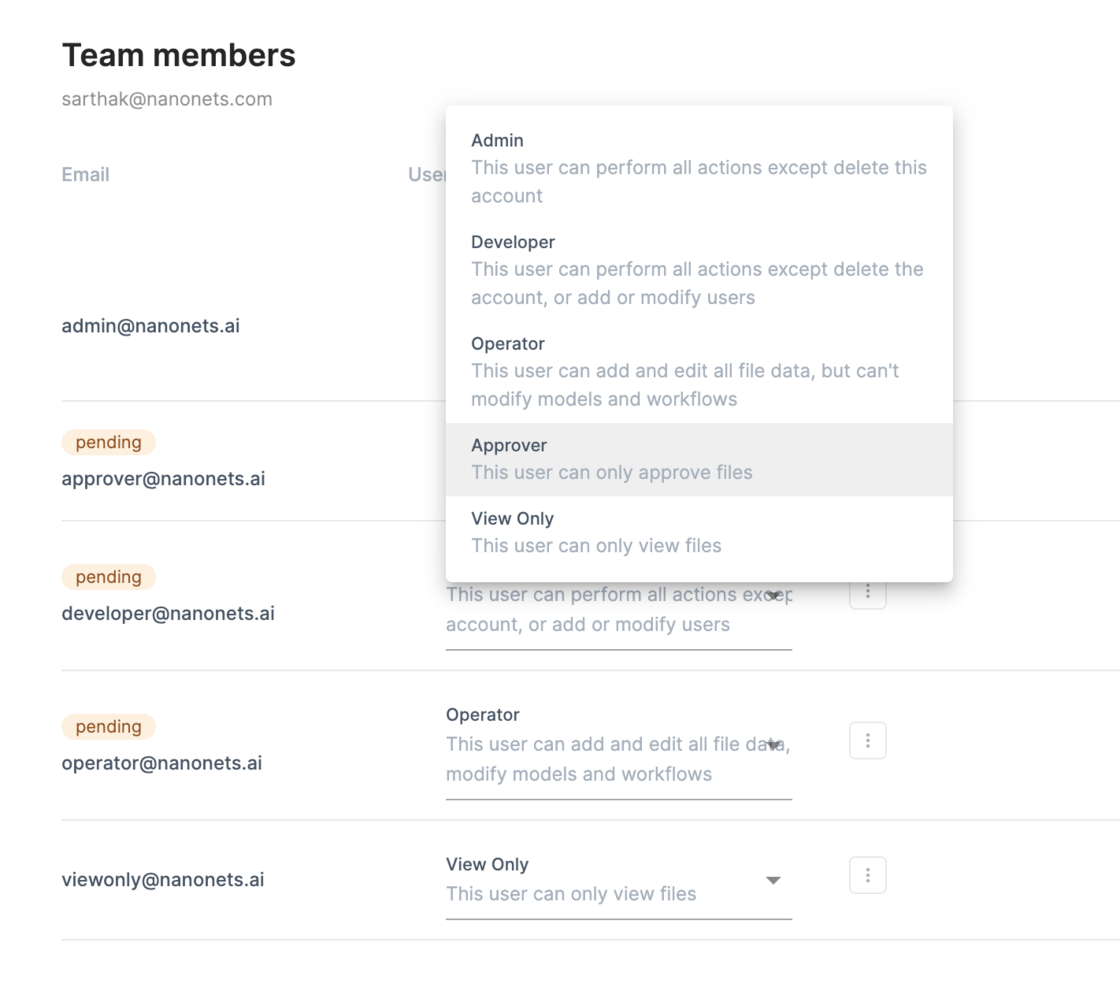The image size is (1120, 991).
Task: Click the Email column header
Action: 85,174
